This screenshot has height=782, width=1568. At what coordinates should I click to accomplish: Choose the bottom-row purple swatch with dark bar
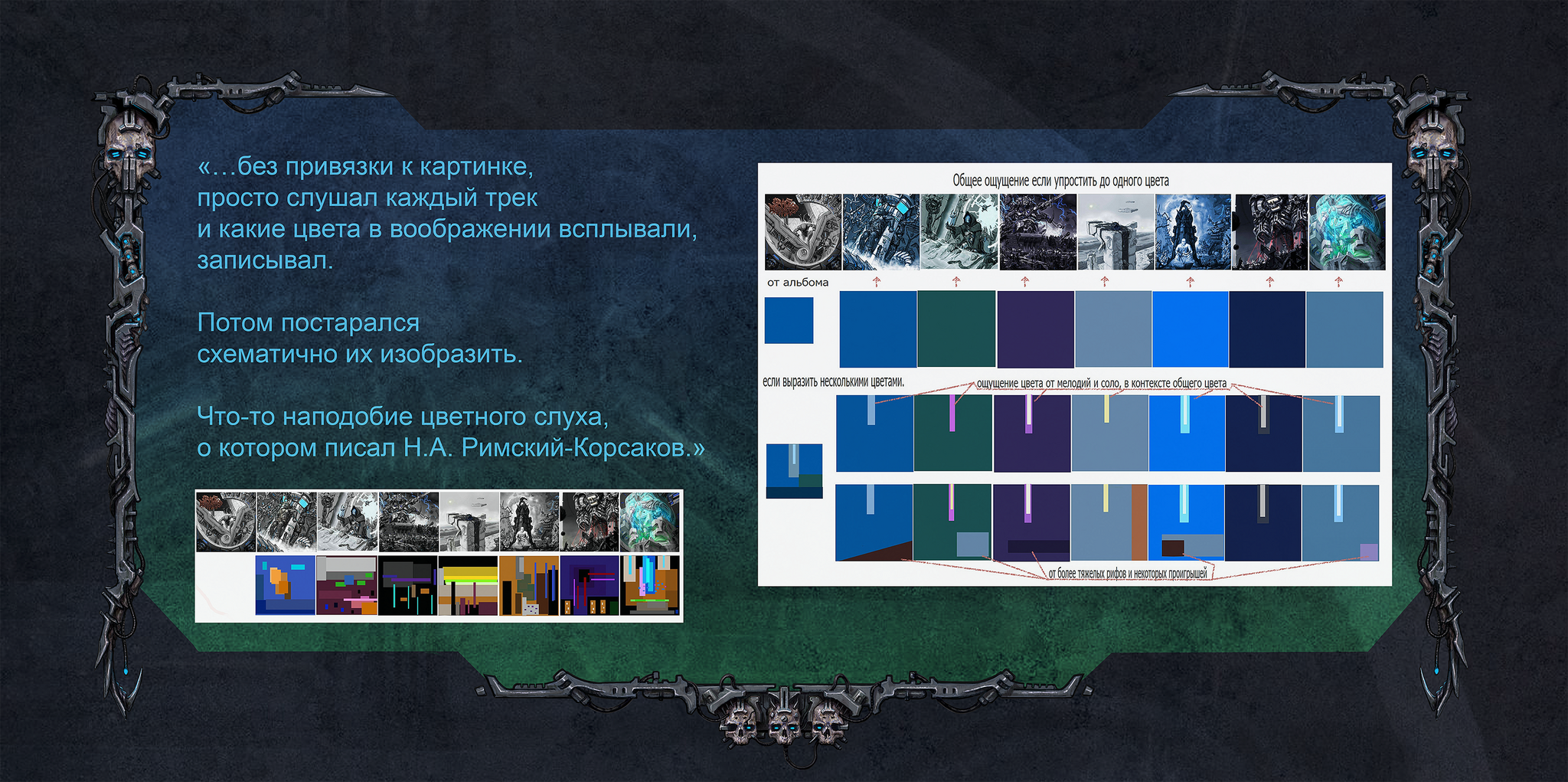tap(1032, 522)
